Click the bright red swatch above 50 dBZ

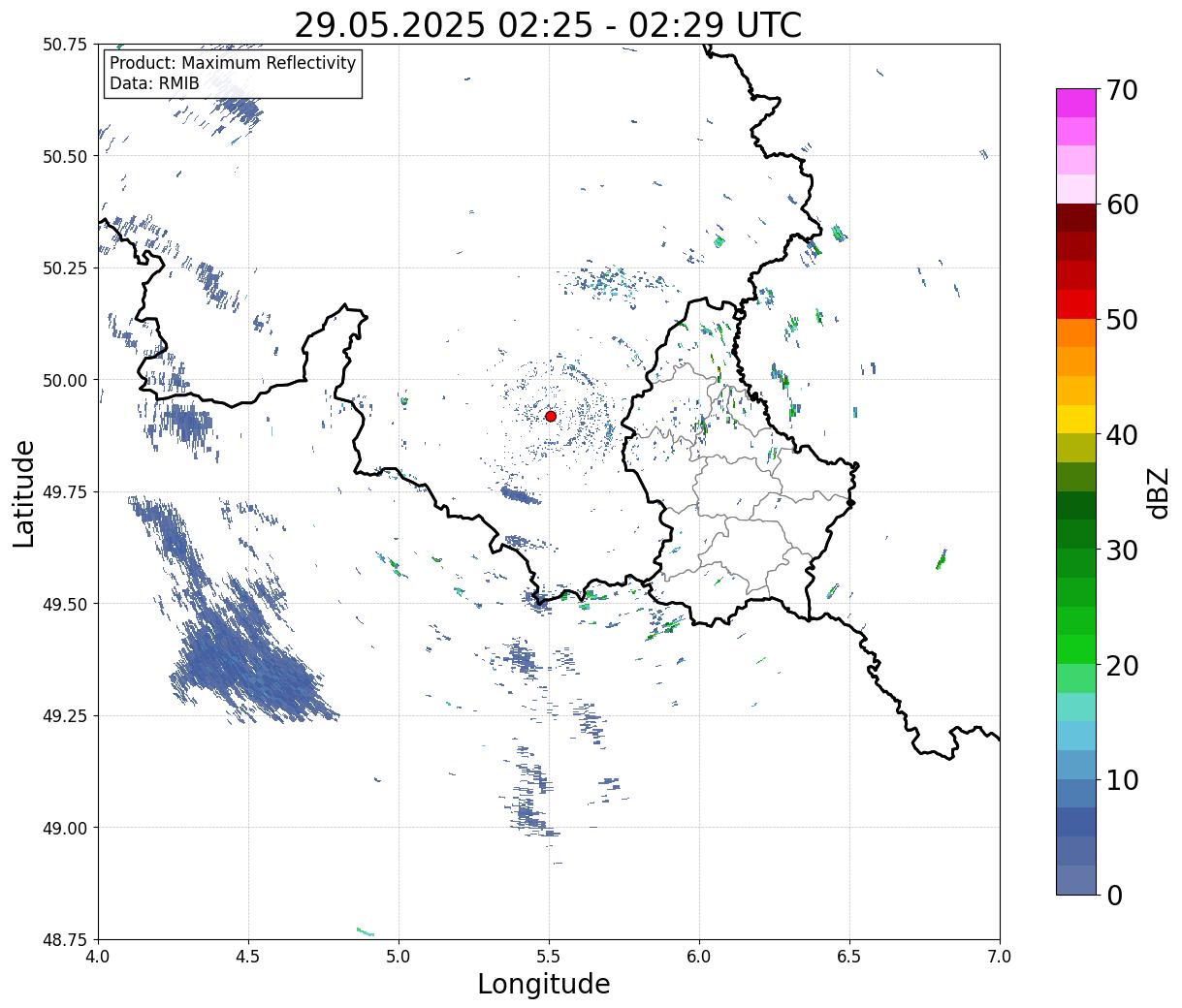click(1076, 304)
